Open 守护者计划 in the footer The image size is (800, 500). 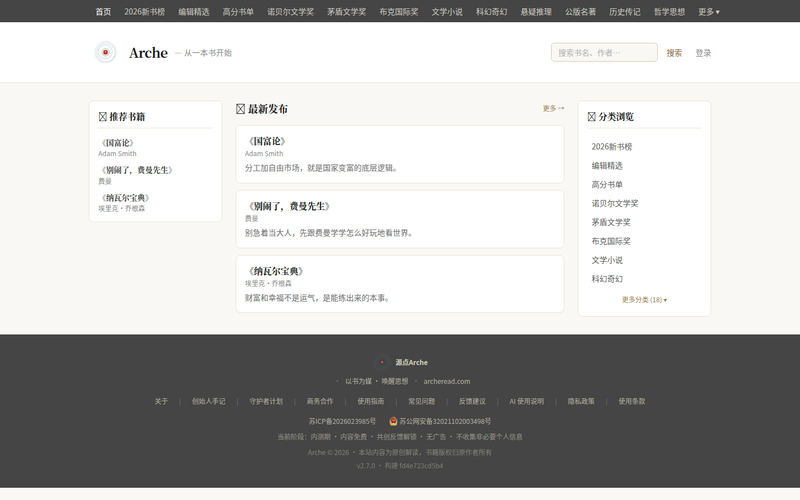[x=266, y=402]
